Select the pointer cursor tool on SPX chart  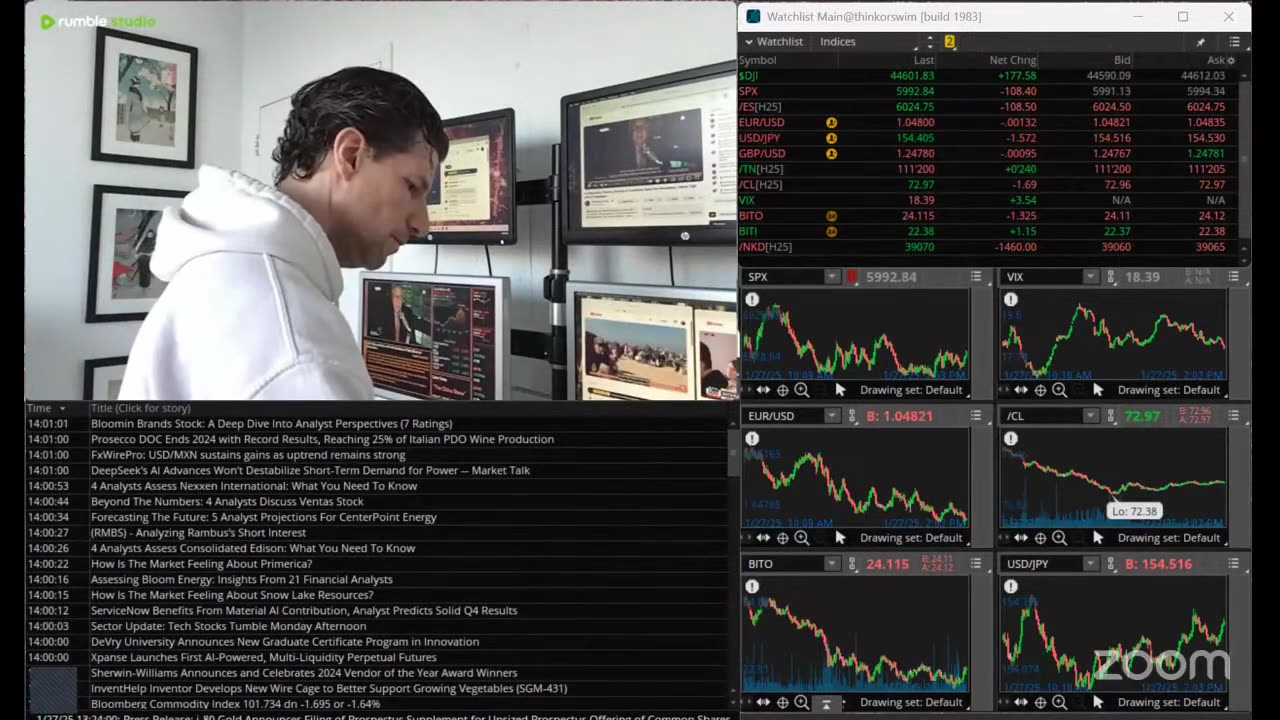coord(840,390)
